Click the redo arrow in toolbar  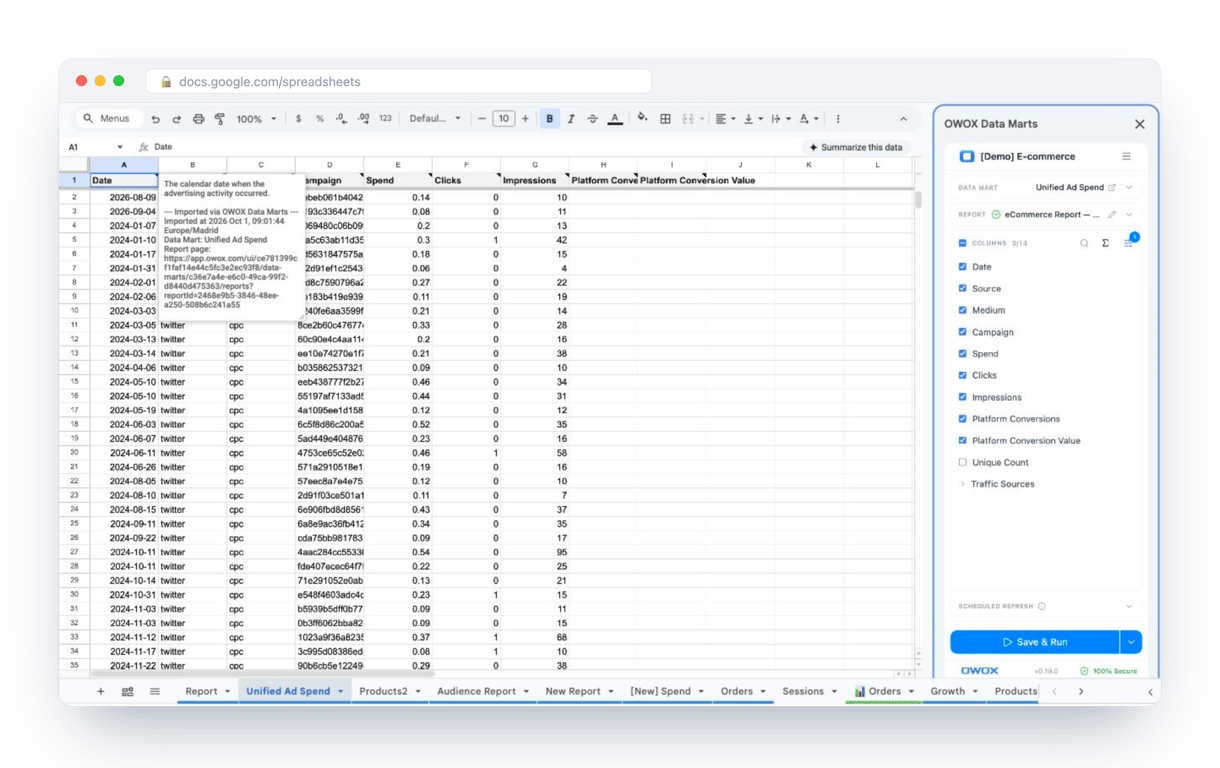(176, 119)
